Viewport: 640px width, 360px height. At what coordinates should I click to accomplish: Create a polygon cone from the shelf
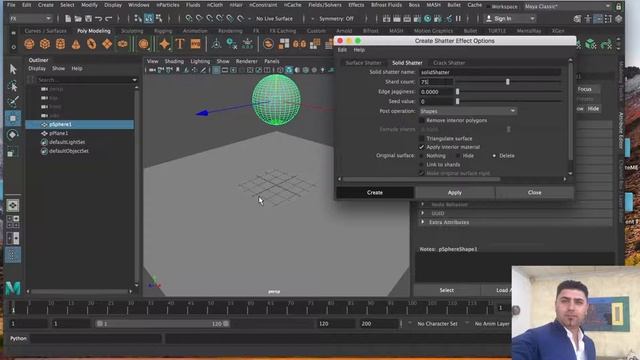pos(76,44)
